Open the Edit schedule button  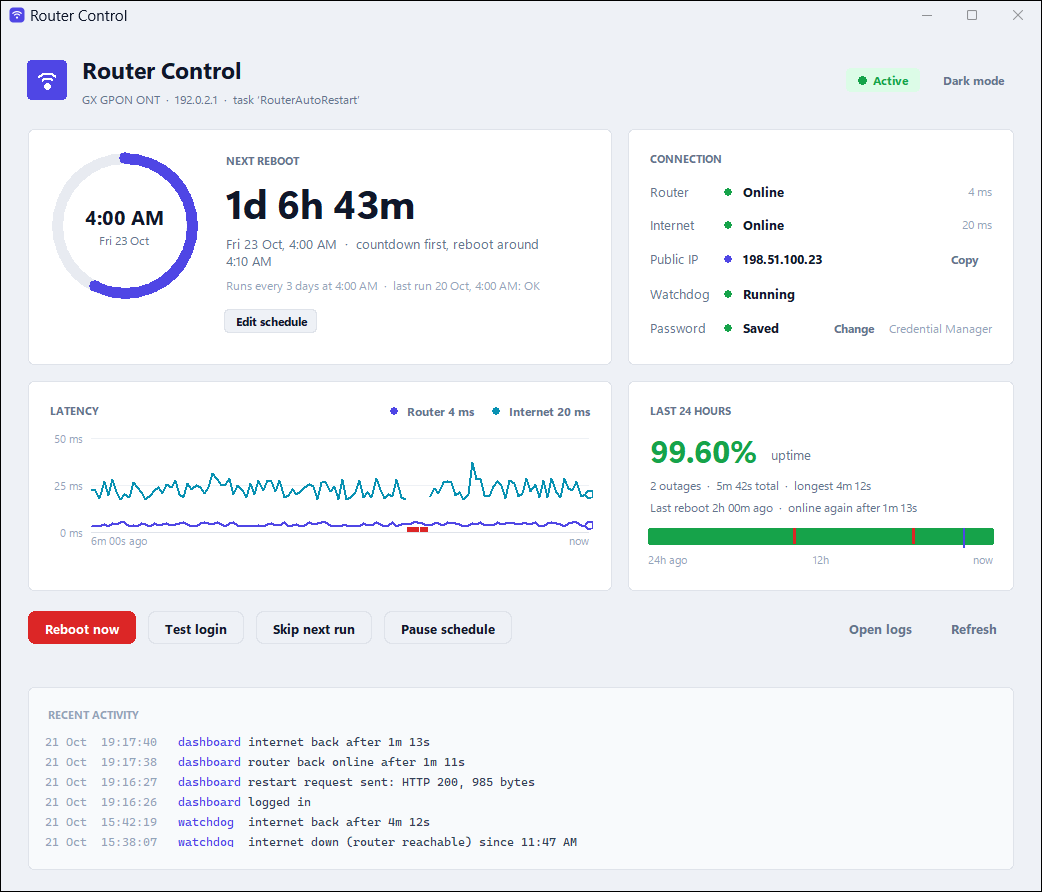270,322
